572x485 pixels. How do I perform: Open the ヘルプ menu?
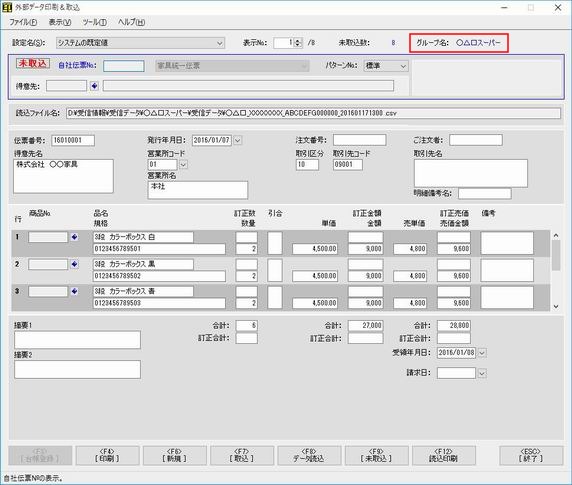coord(131,22)
